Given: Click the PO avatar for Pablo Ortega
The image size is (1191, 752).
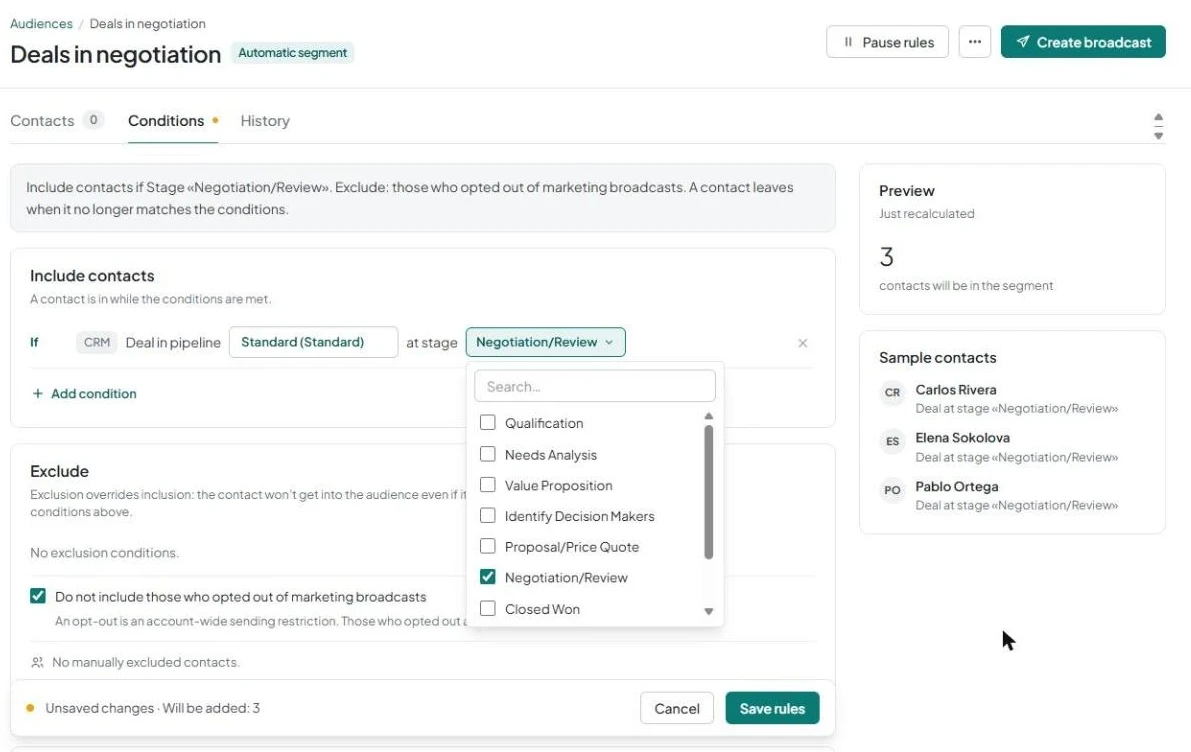Looking at the screenshot, I should [892, 490].
